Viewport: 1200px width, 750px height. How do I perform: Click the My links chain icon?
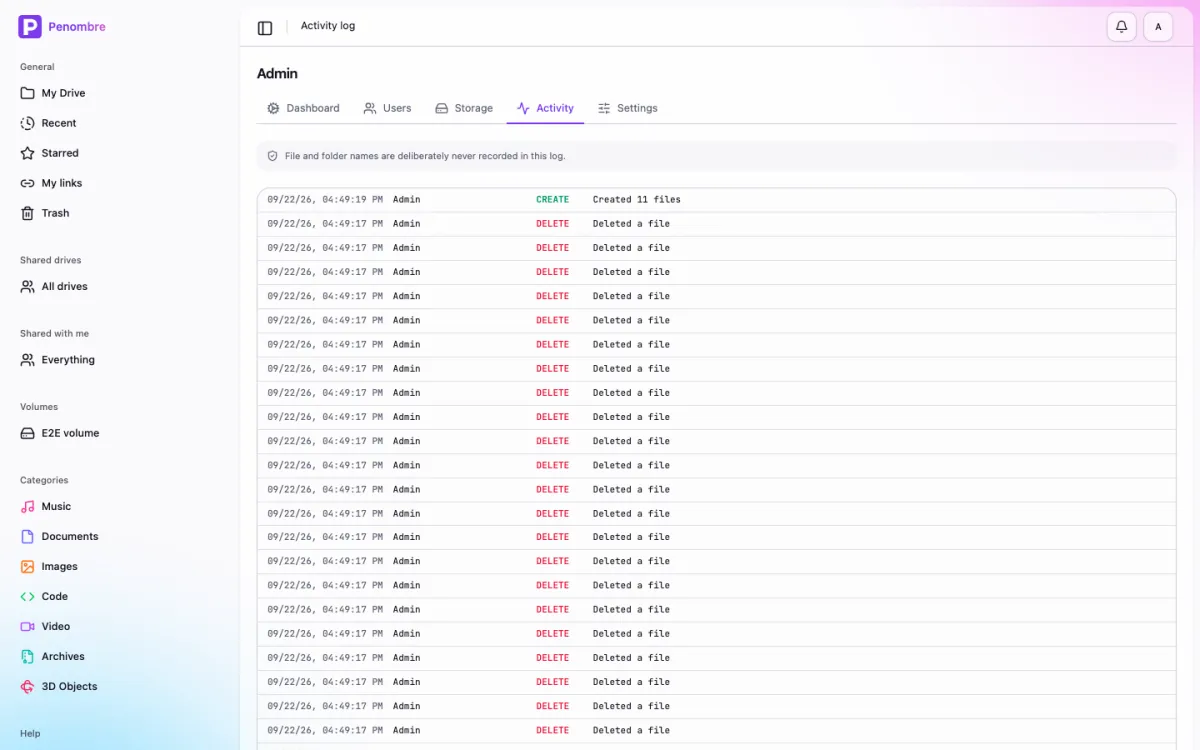click(x=28, y=183)
